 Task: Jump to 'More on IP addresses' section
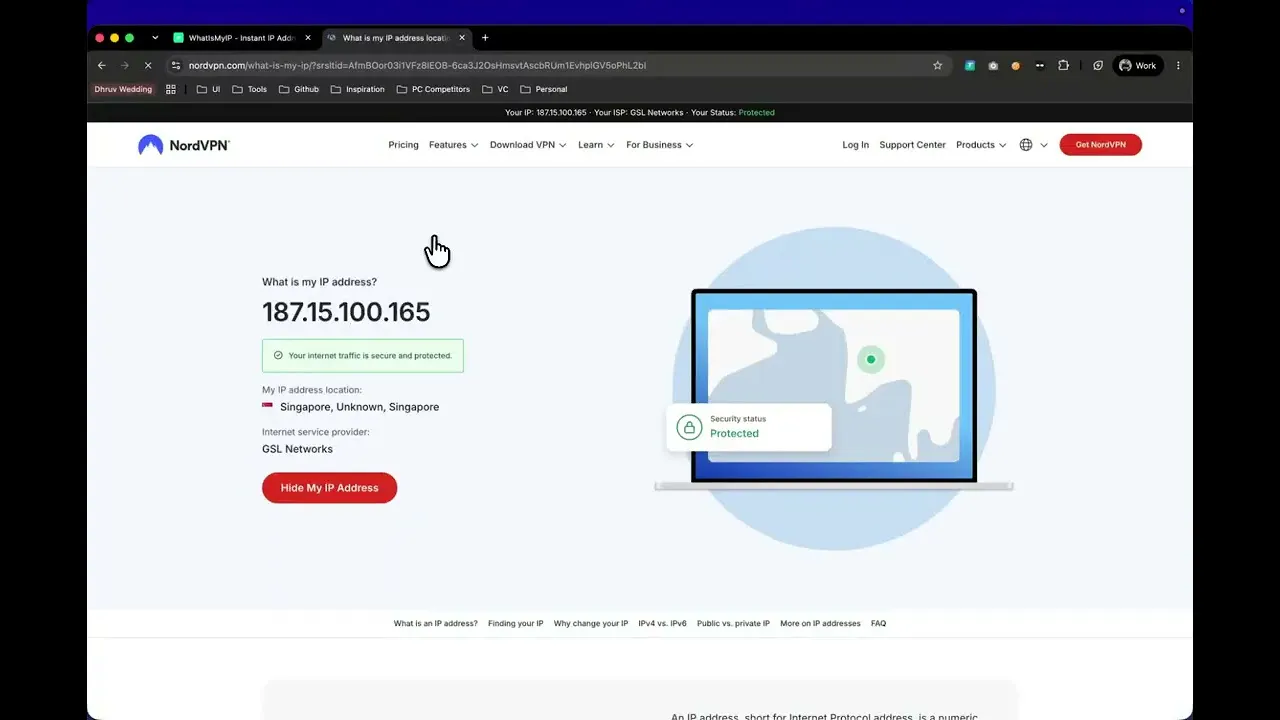pos(820,624)
